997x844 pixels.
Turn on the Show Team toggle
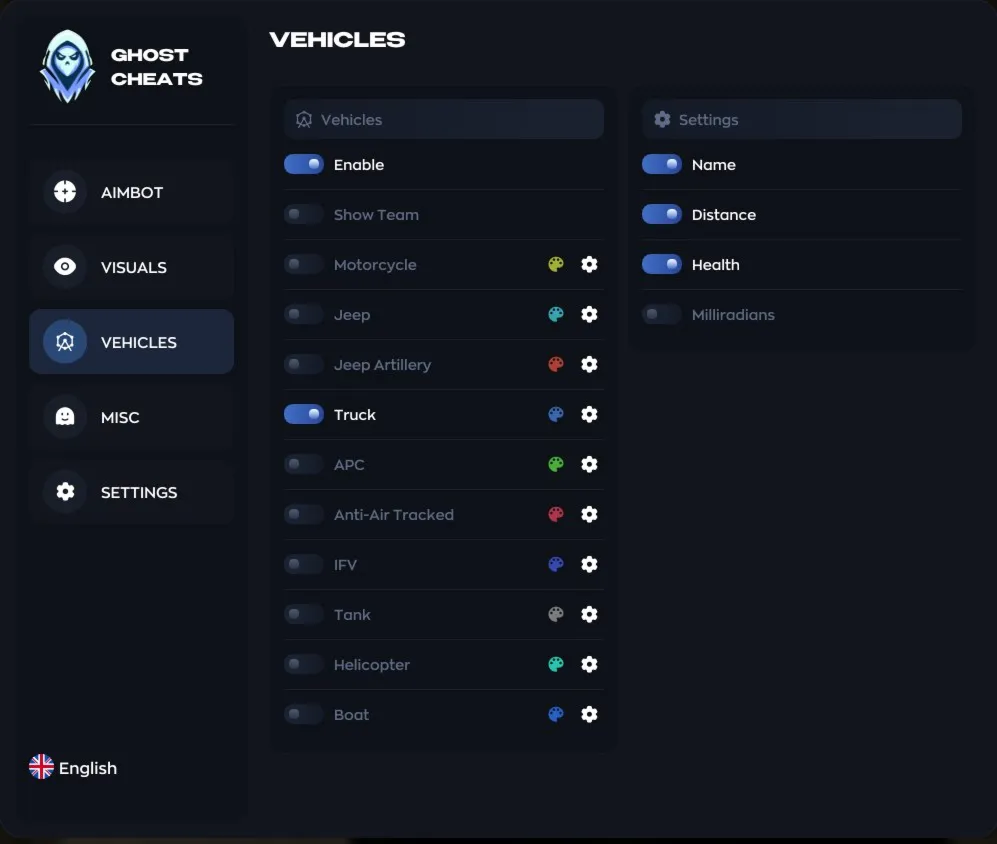[x=304, y=214]
